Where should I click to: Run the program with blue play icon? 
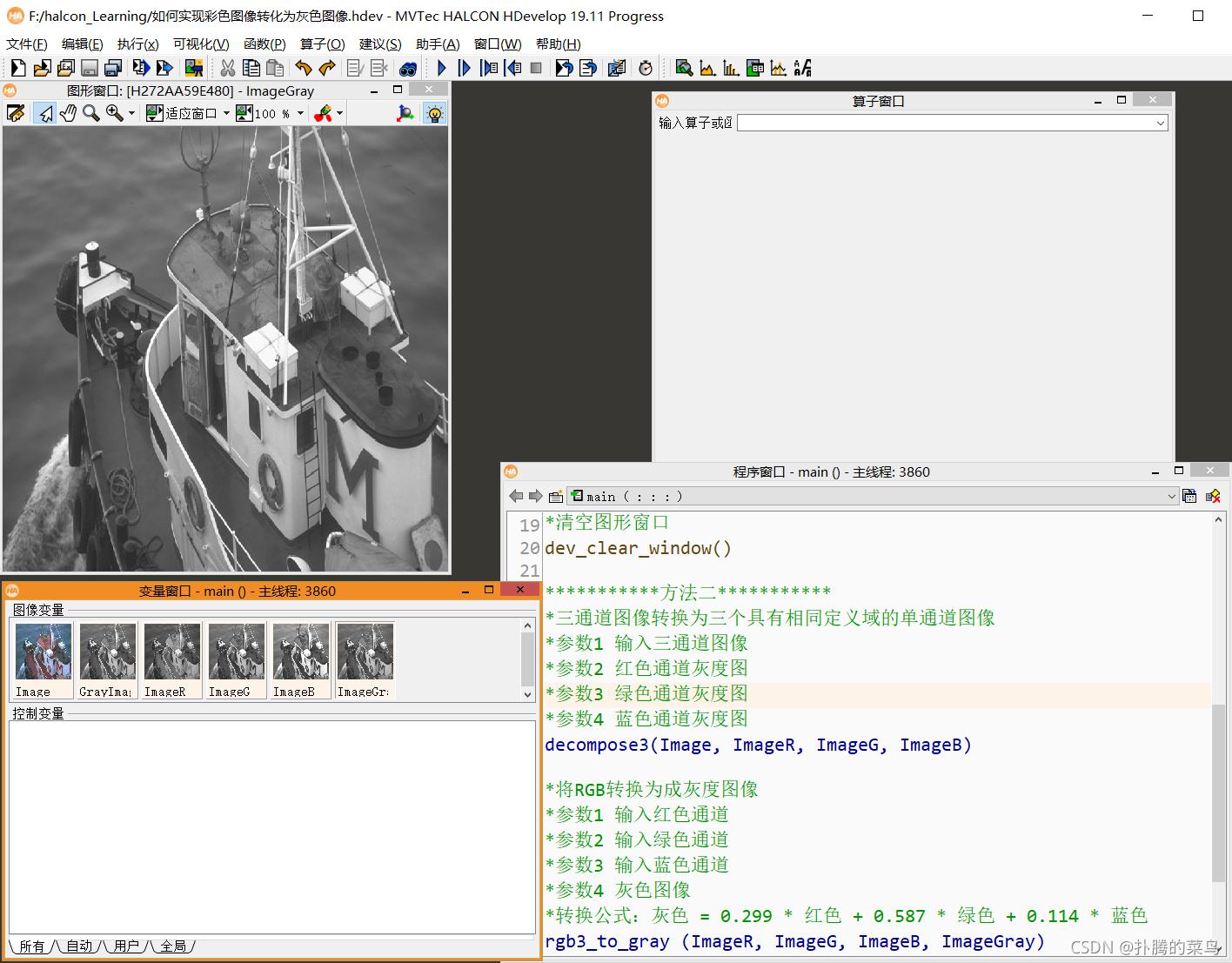point(442,68)
